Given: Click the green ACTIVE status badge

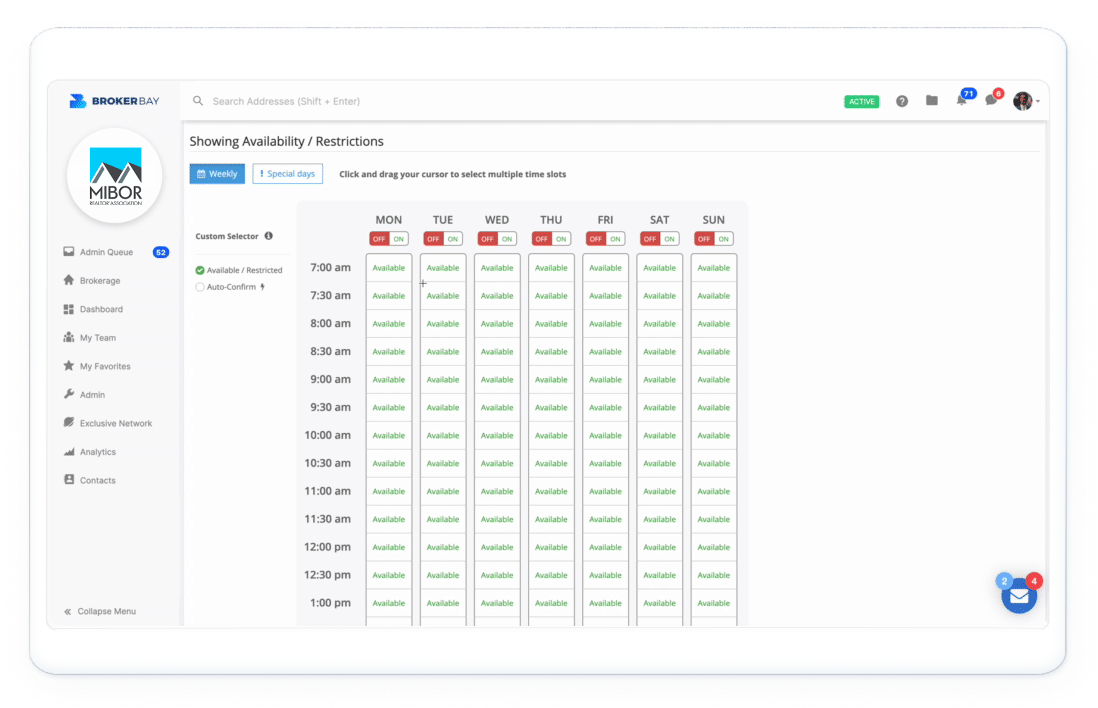Looking at the screenshot, I should point(861,102).
